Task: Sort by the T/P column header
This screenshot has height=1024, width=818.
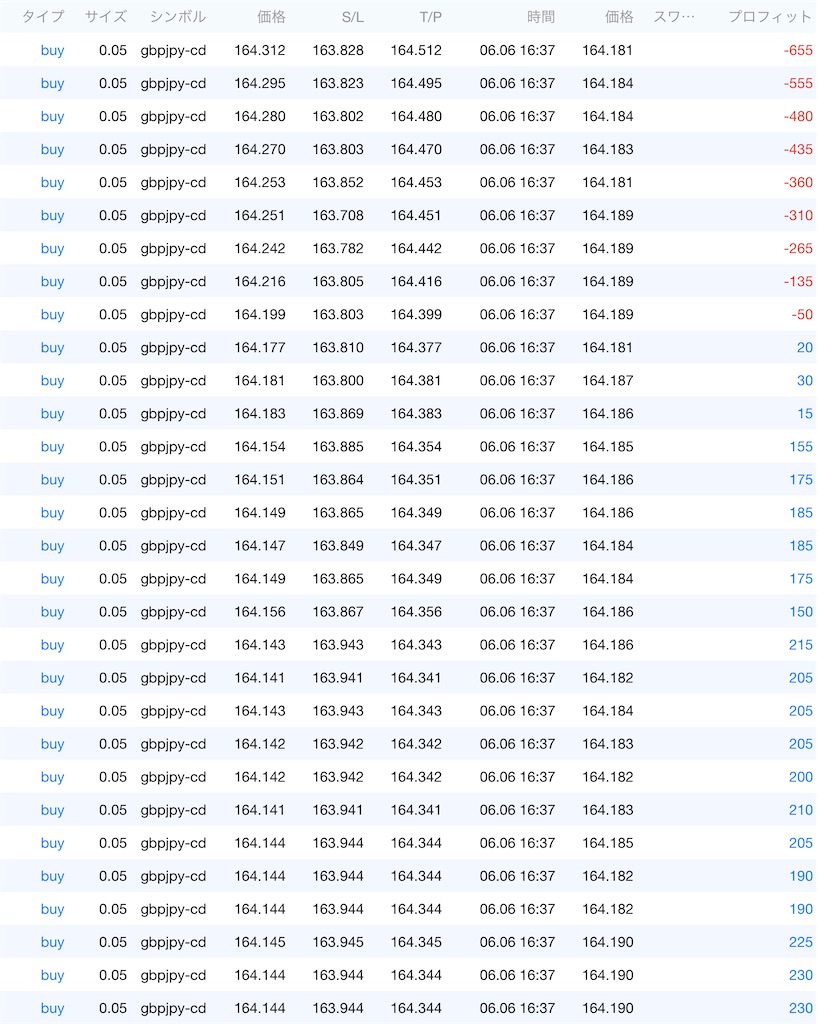Action: (430, 17)
